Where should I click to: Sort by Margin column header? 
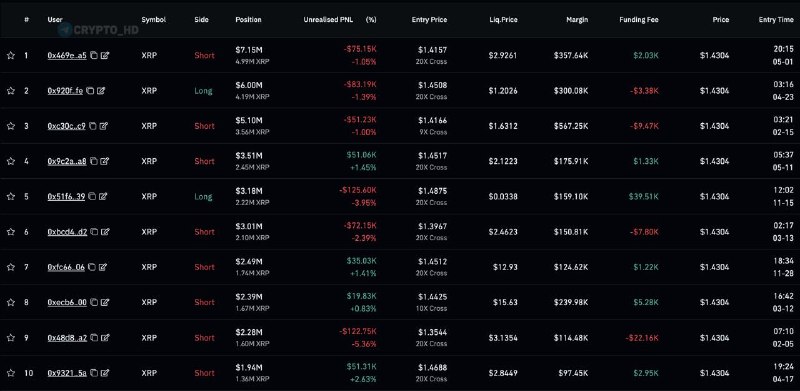click(x=577, y=20)
